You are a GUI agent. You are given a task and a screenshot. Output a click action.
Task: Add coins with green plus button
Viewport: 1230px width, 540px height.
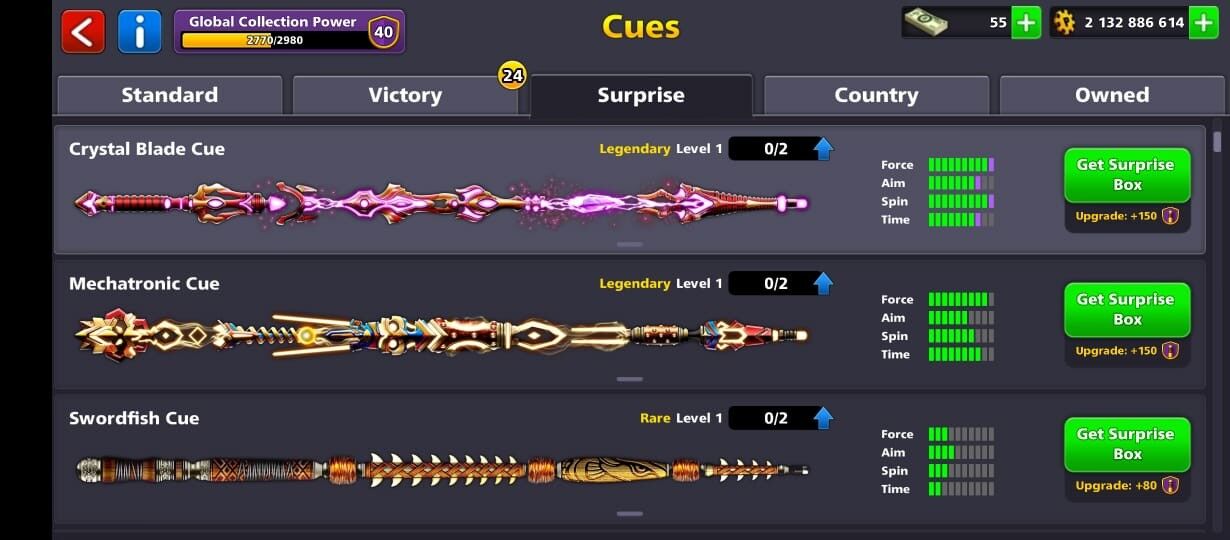click(x=1203, y=22)
